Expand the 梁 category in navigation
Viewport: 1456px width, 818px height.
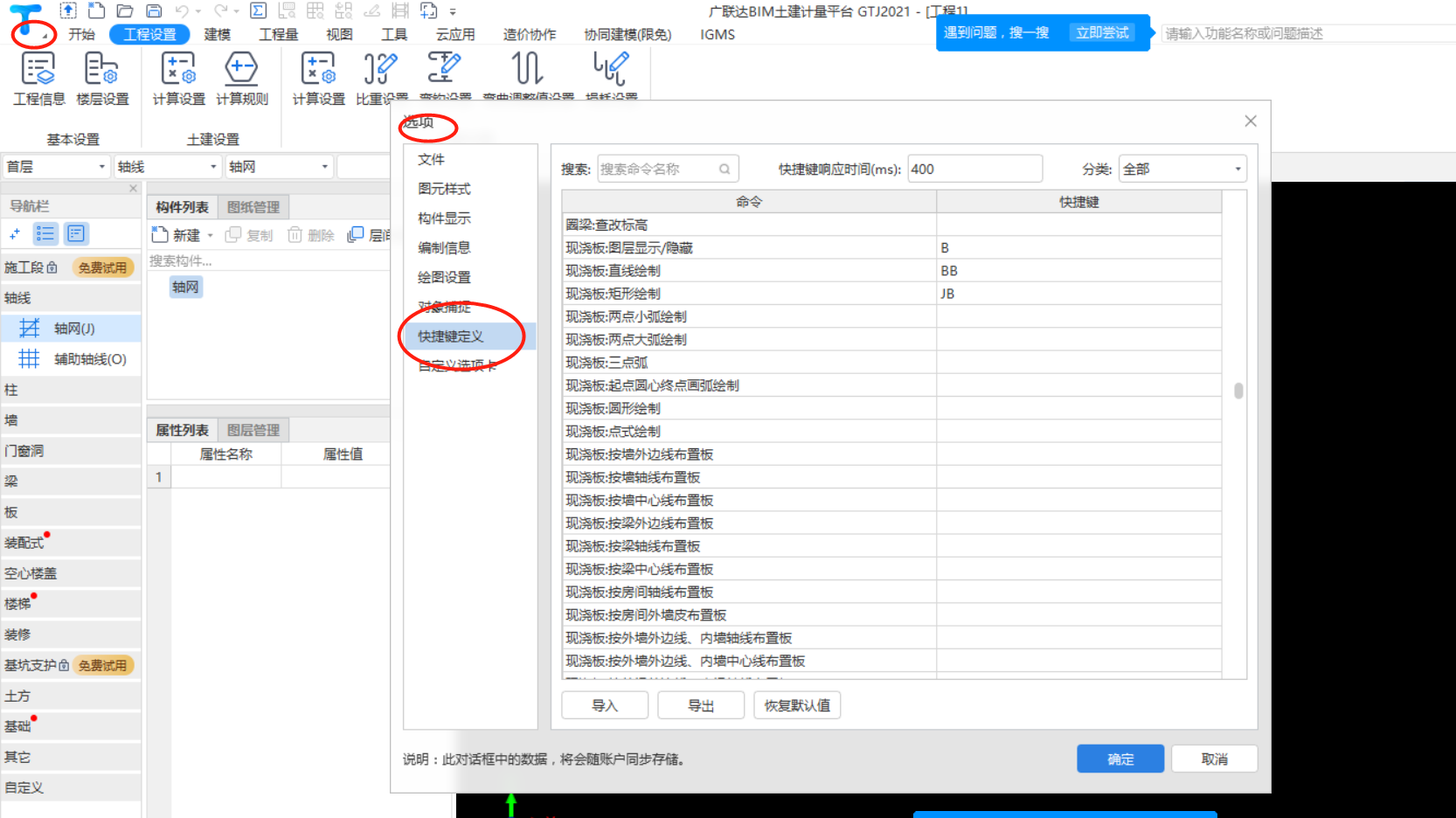click(71, 482)
